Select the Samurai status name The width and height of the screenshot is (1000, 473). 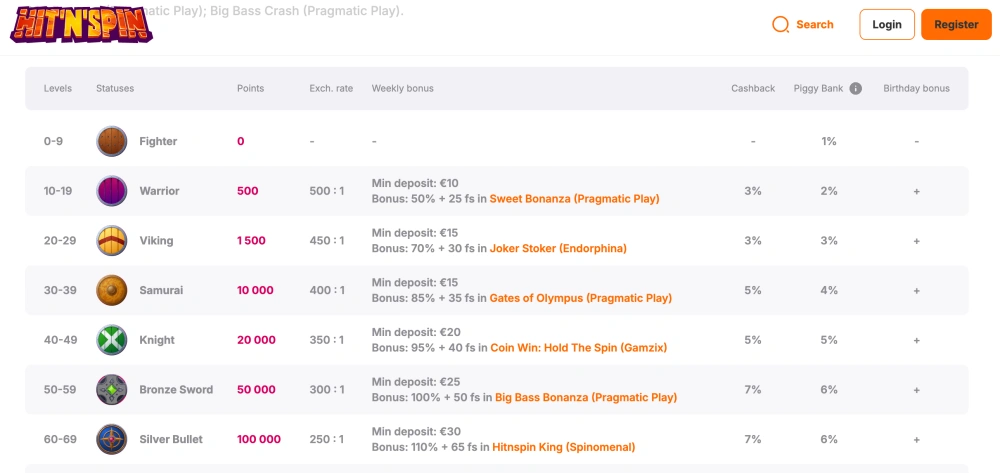[161, 291]
